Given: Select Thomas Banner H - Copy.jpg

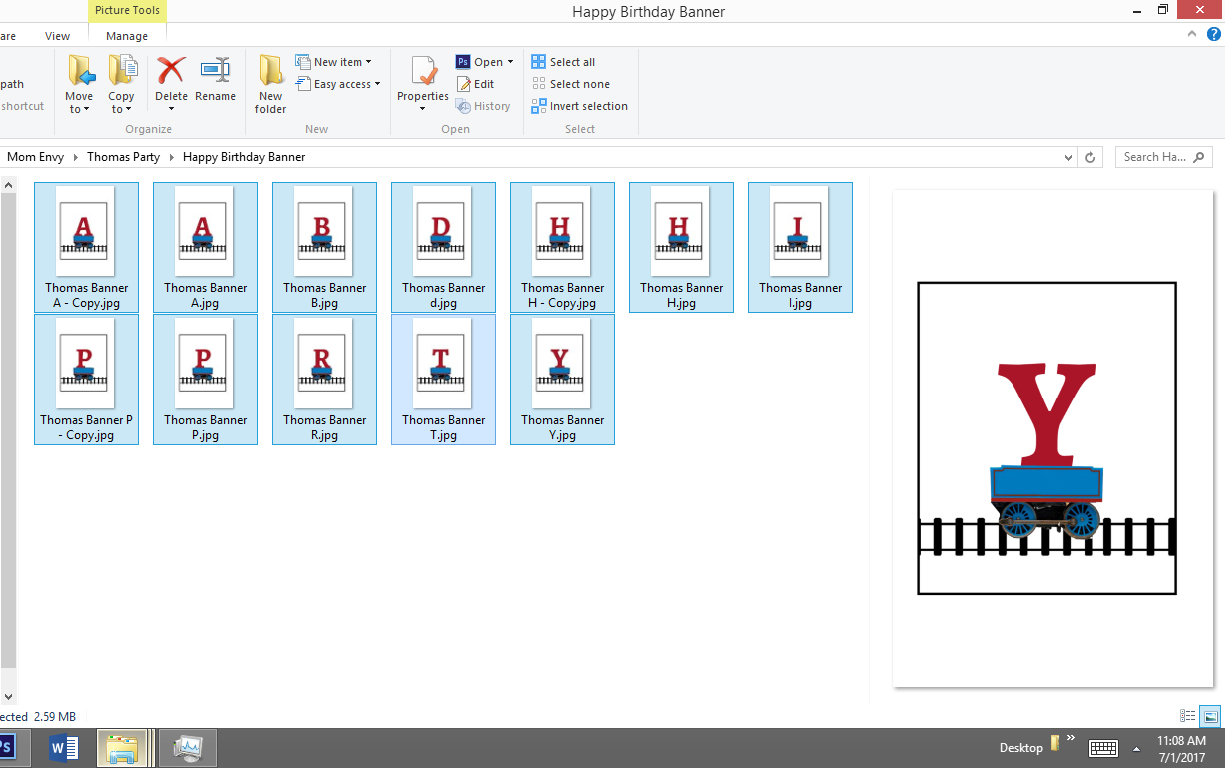Looking at the screenshot, I should pos(562,247).
